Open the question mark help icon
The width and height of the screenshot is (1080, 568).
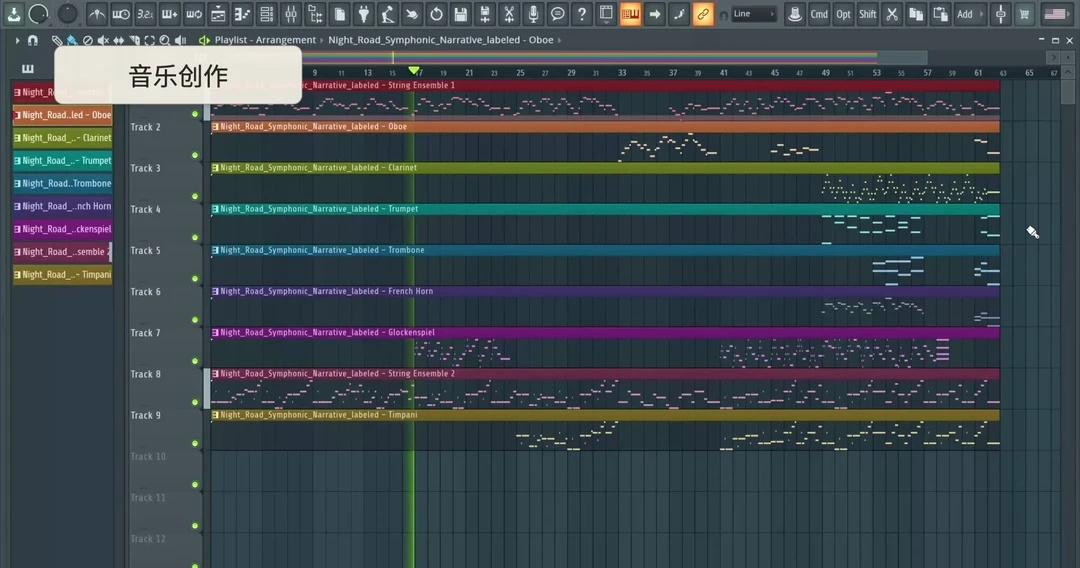pos(581,14)
